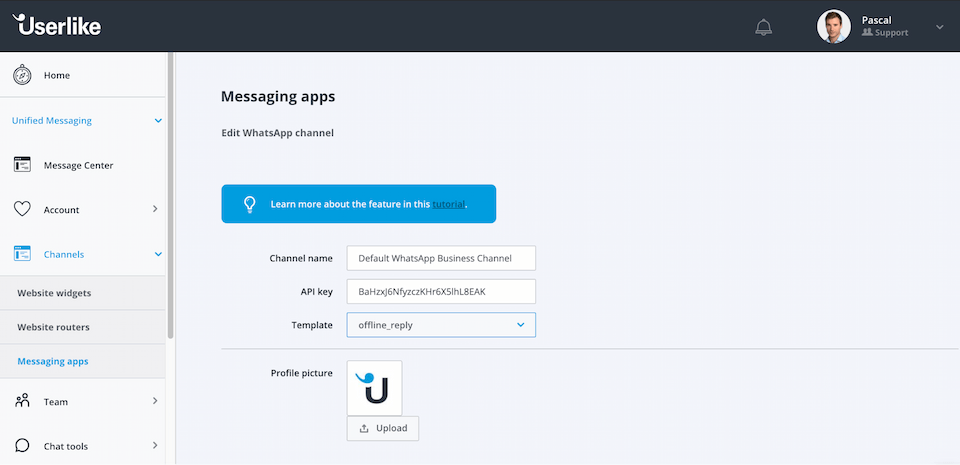The height and width of the screenshot is (465, 960).
Task: Click the Profile picture label
Action: [x=302, y=373]
